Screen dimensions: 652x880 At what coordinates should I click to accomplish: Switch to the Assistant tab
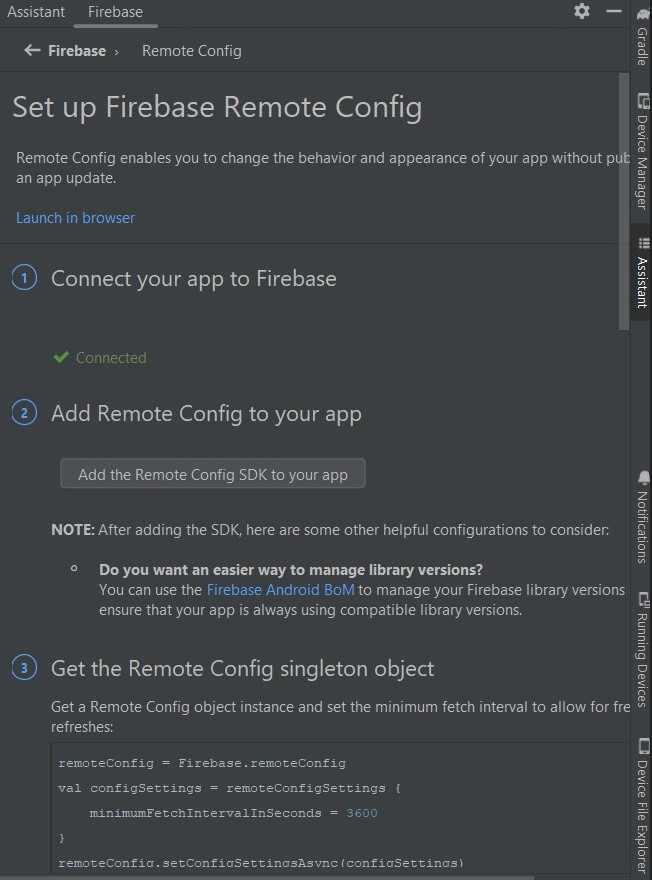[x=36, y=12]
